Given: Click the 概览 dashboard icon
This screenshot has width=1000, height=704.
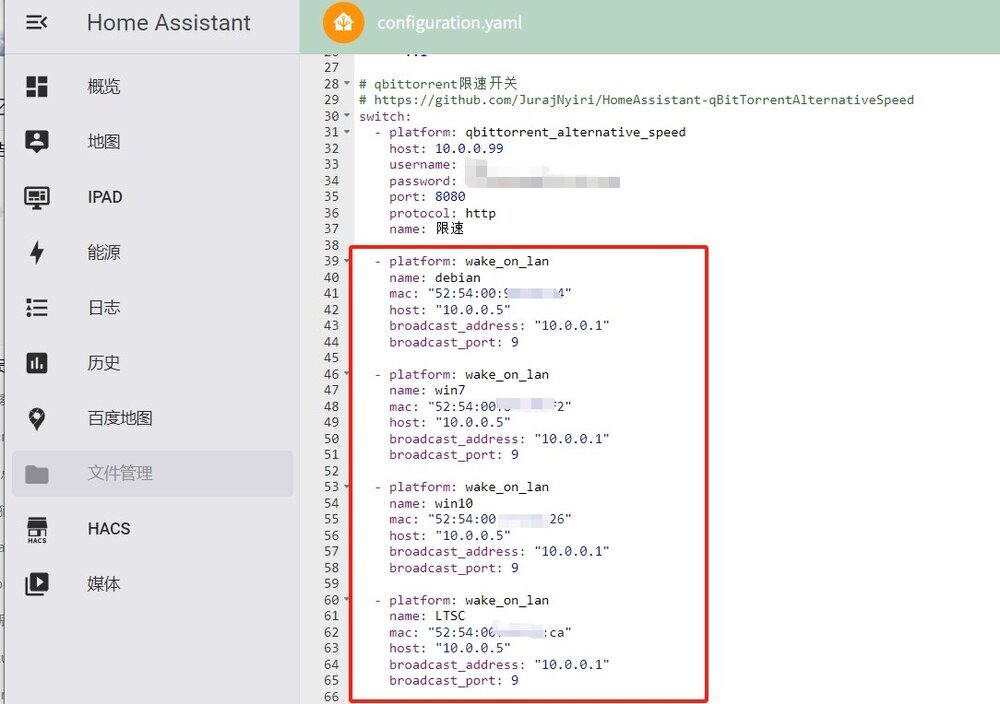Looking at the screenshot, I should click(x=37, y=87).
